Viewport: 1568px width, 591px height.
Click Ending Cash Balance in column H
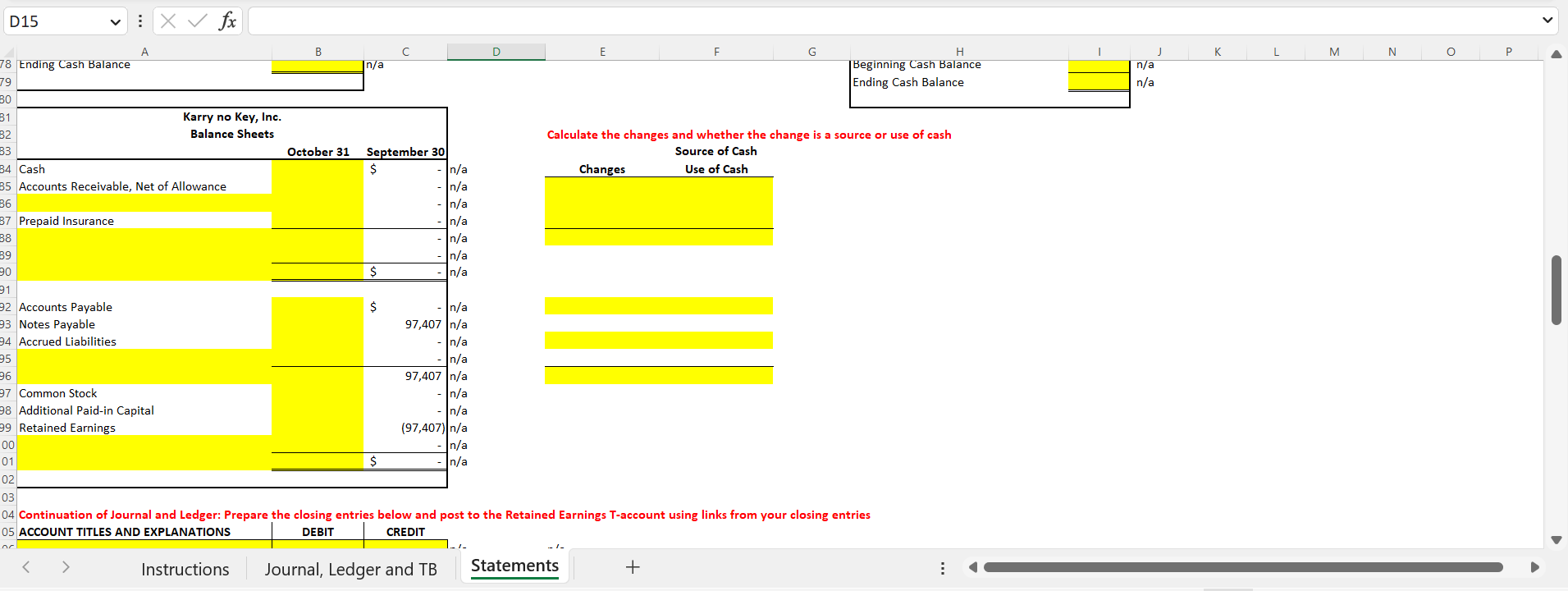coord(908,82)
